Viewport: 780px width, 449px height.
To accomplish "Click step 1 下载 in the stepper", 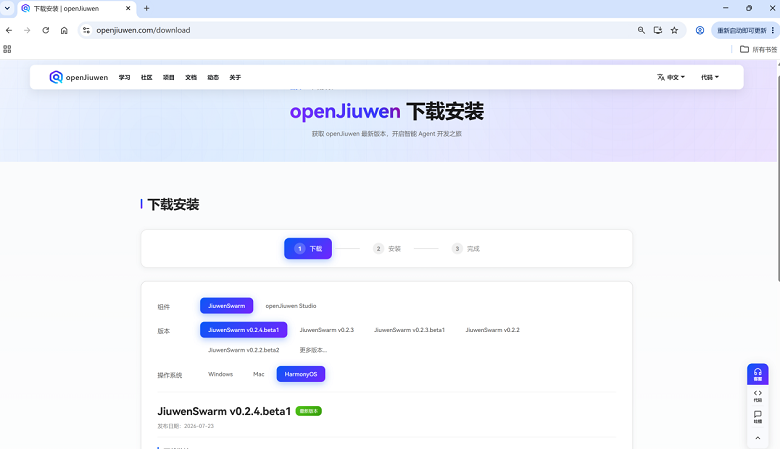I will [x=308, y=249].
